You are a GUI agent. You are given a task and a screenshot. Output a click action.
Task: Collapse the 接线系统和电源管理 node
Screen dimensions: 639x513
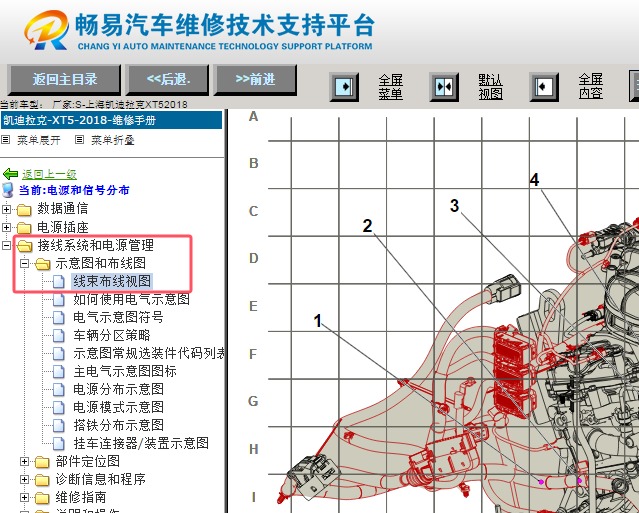pos(7,245)
